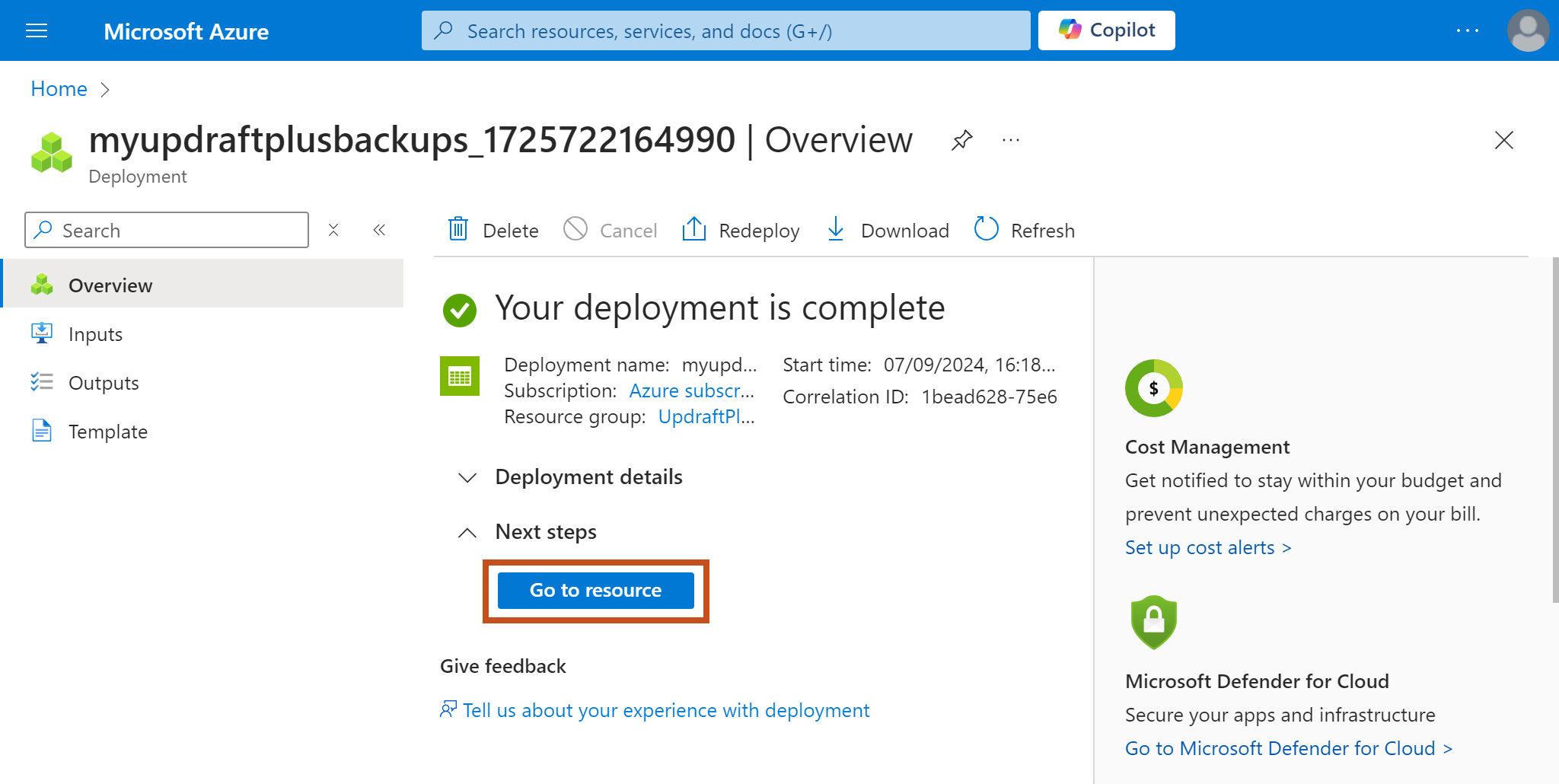Click the Go to resource button
1559x784 pixels.
[595, 591]
